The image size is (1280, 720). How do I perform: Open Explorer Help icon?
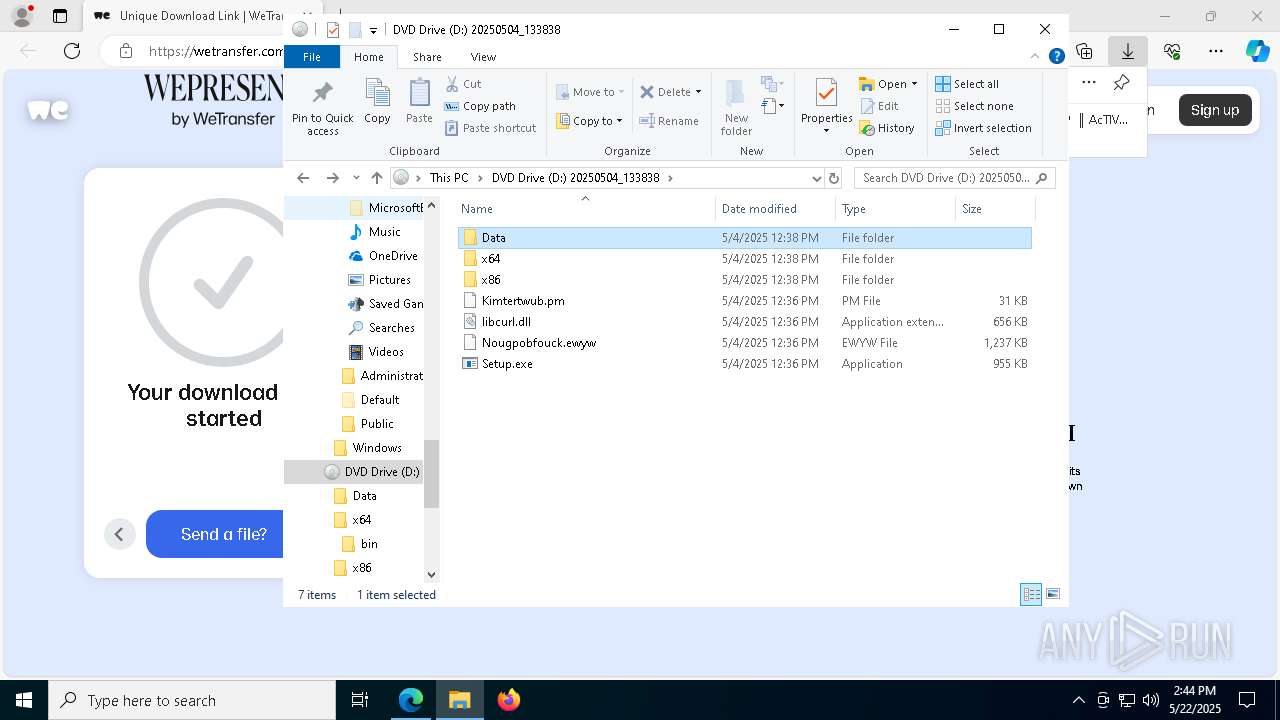coord(1056,57)
